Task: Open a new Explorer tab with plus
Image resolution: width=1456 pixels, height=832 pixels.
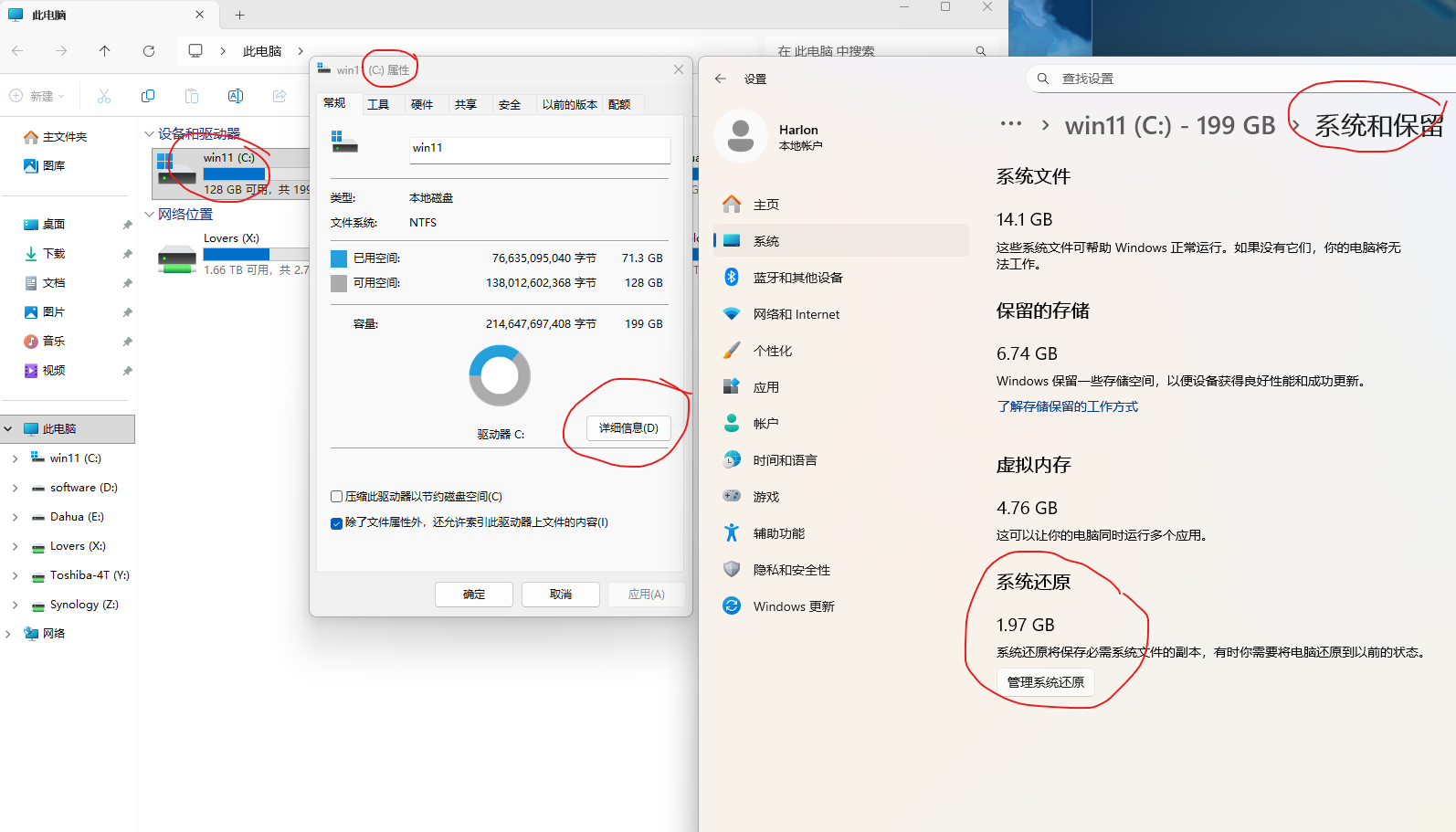Action: click(240, 15)
